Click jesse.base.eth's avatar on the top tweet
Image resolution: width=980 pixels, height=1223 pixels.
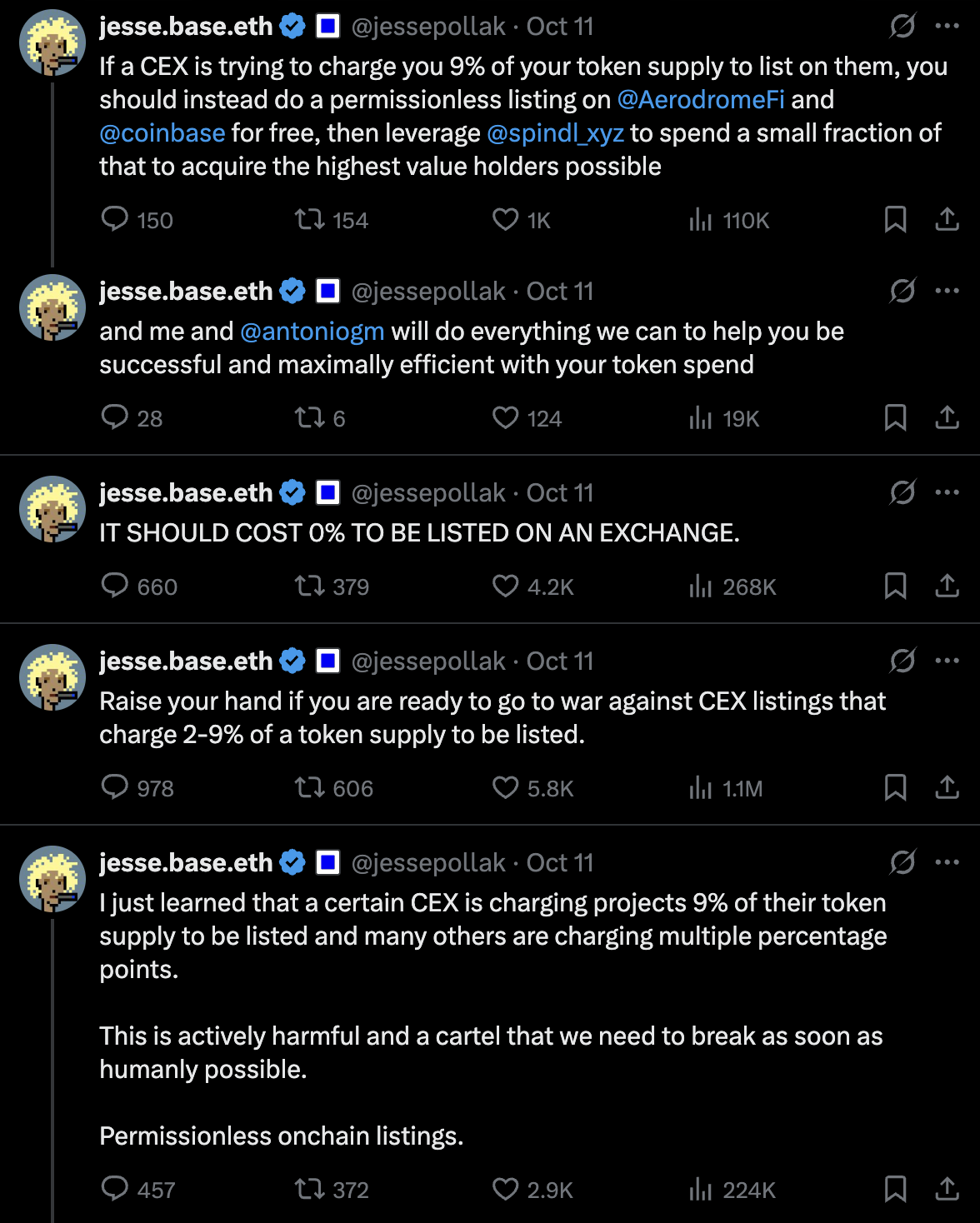pyautogui.click(x=52, y=42)
